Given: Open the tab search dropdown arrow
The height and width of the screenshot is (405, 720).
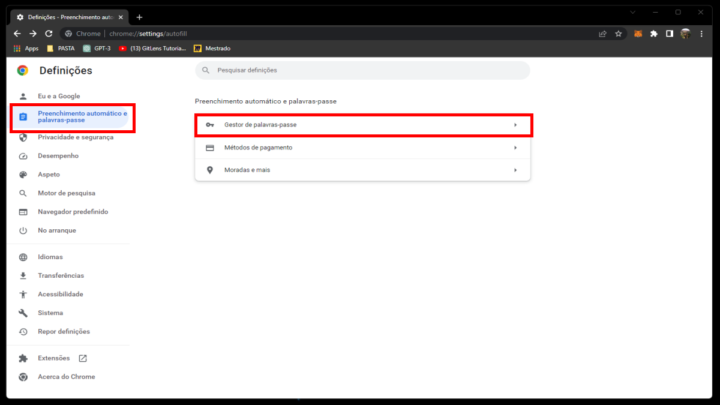Looking at the screenshot, I should 633,12.
